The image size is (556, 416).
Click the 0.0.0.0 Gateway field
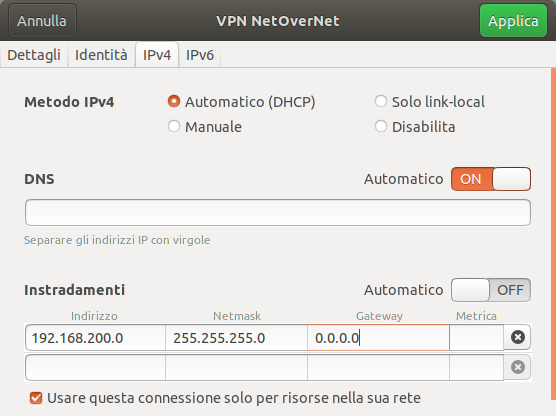tap(378, 337)
